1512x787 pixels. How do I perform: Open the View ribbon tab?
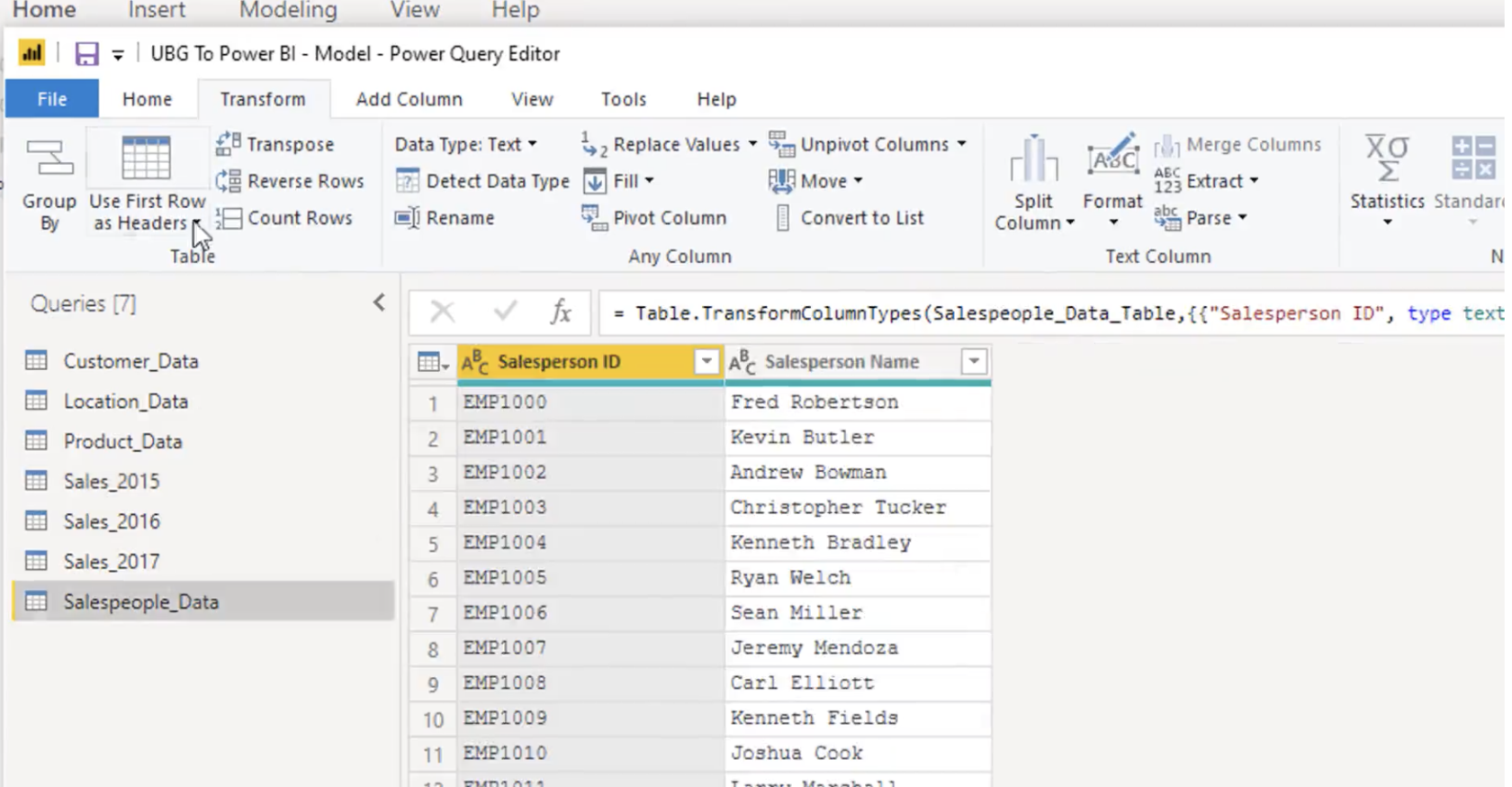tap(532, 99)
